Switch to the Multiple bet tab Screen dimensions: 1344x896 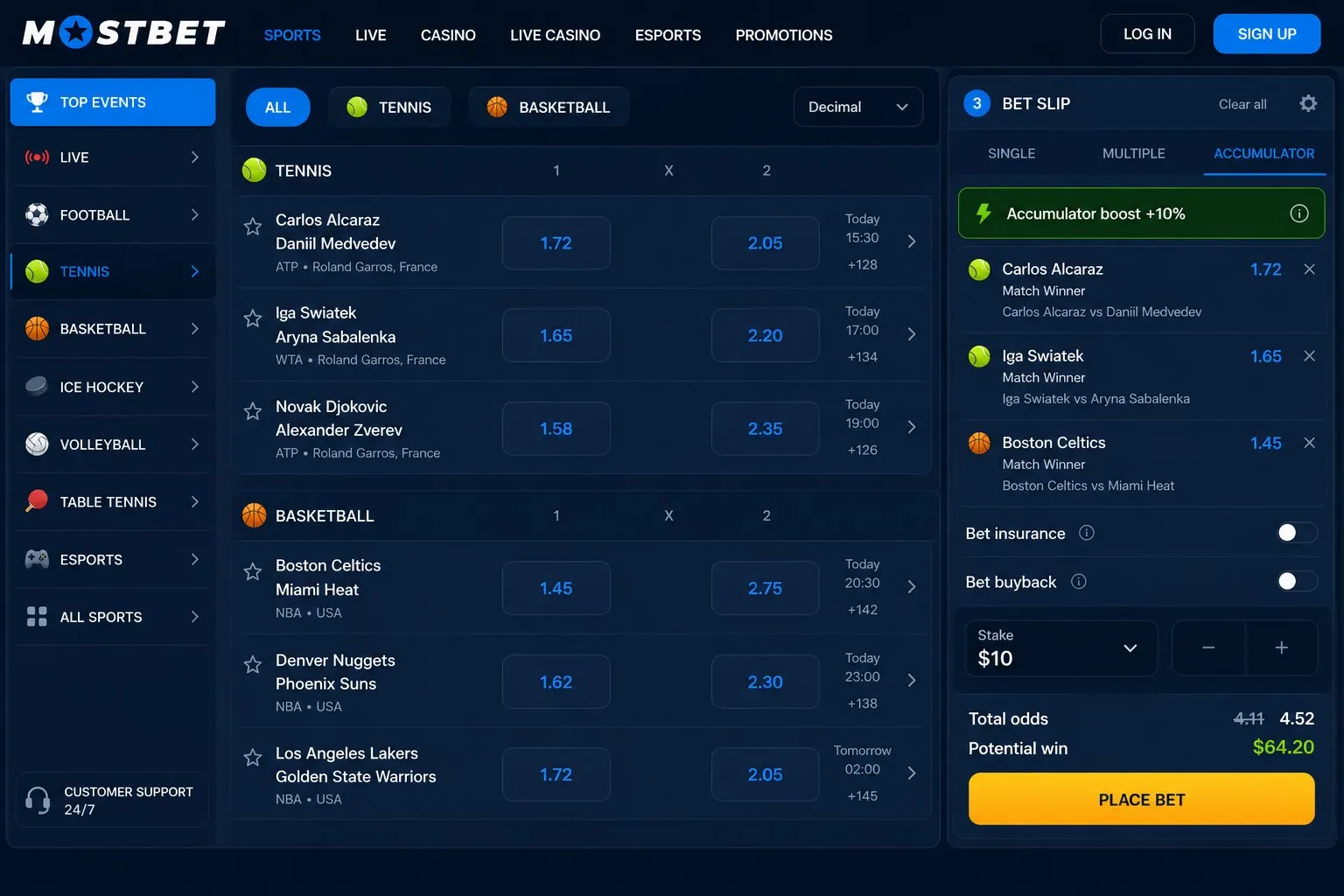pyautogui.click(x=1134, y=153)
